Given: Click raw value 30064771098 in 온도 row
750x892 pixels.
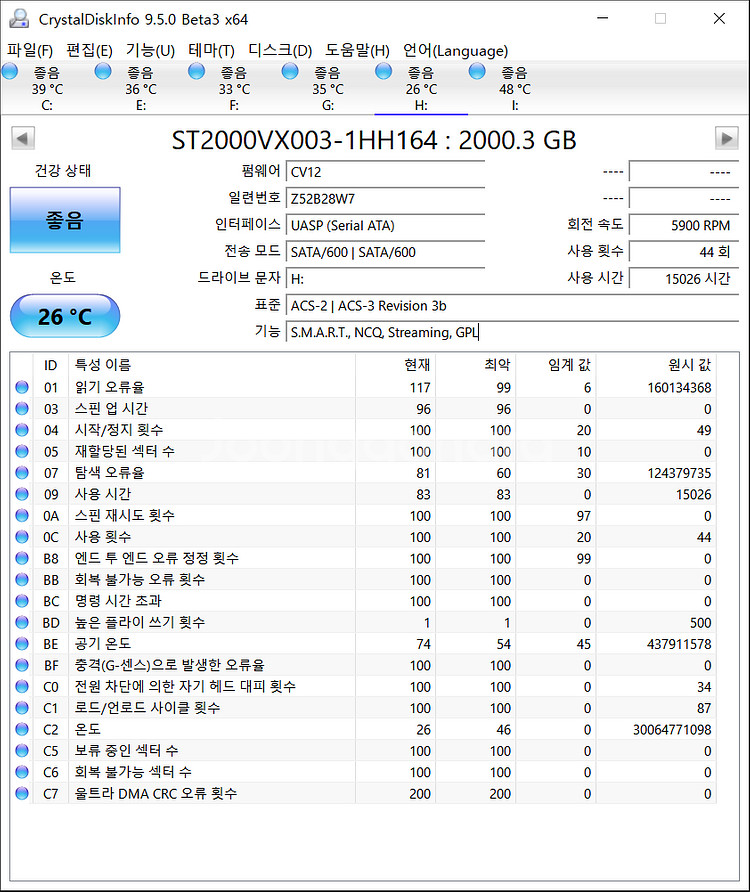Looking at the screenshot, I should coord(672,730).
